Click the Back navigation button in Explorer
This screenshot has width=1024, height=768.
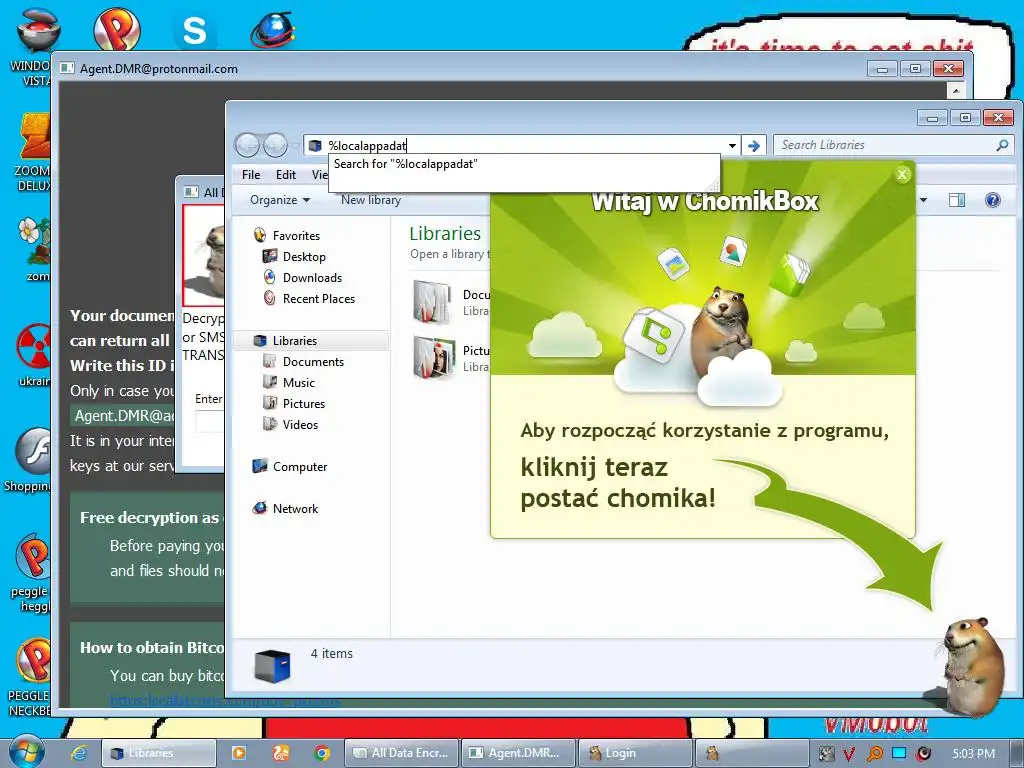[x=247, y=145]
